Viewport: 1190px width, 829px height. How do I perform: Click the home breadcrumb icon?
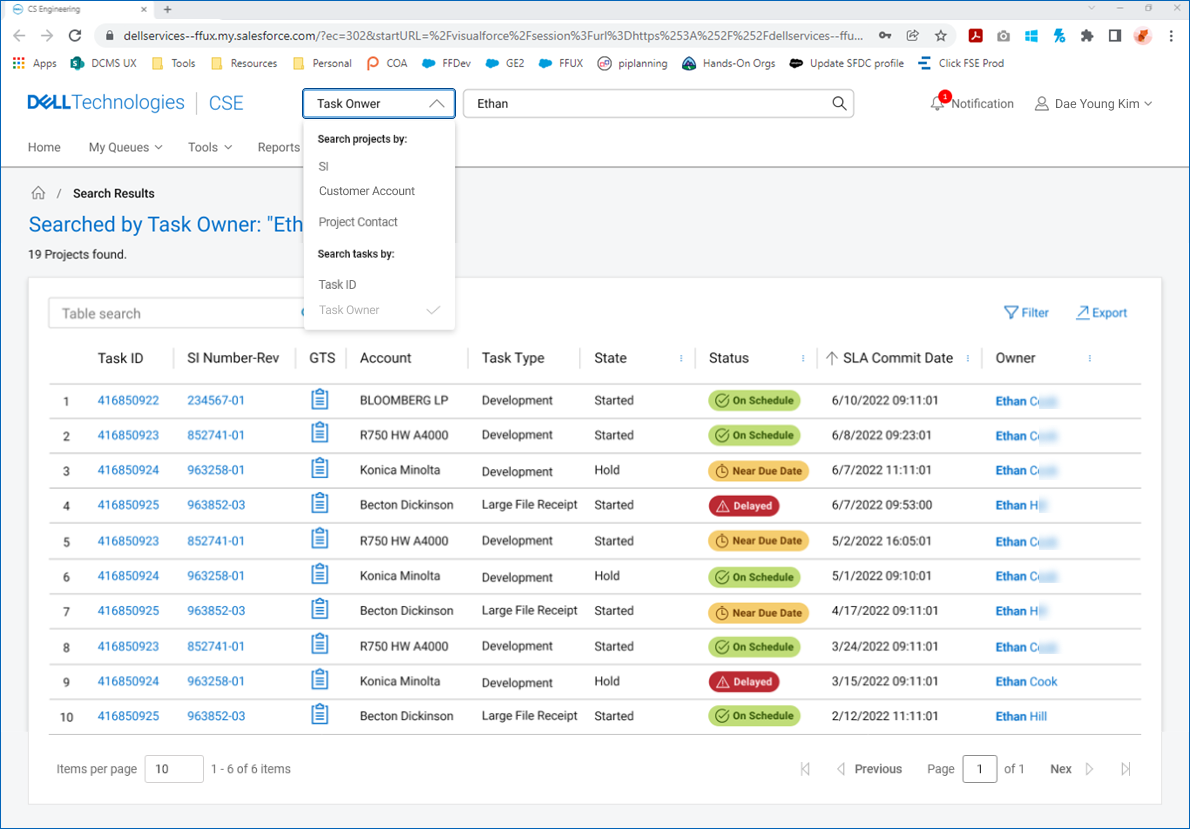tap(38, 193)
